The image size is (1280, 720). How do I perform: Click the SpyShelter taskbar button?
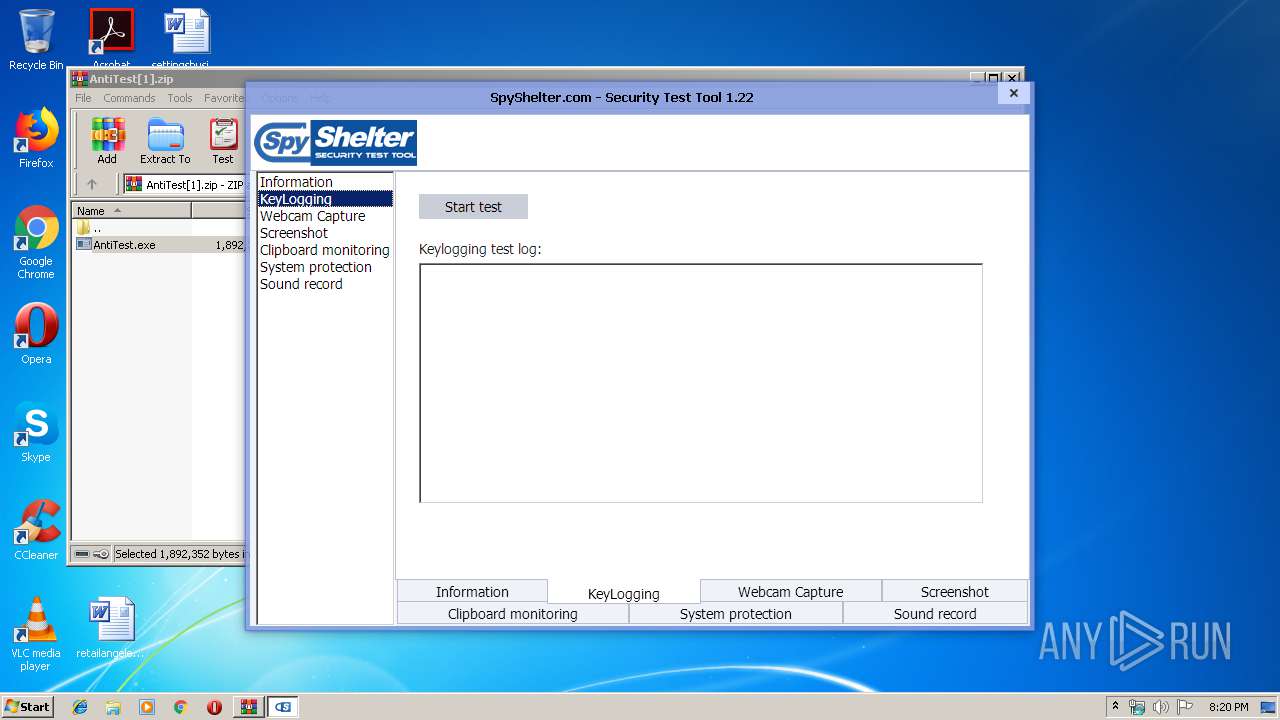tap(283, 707)
